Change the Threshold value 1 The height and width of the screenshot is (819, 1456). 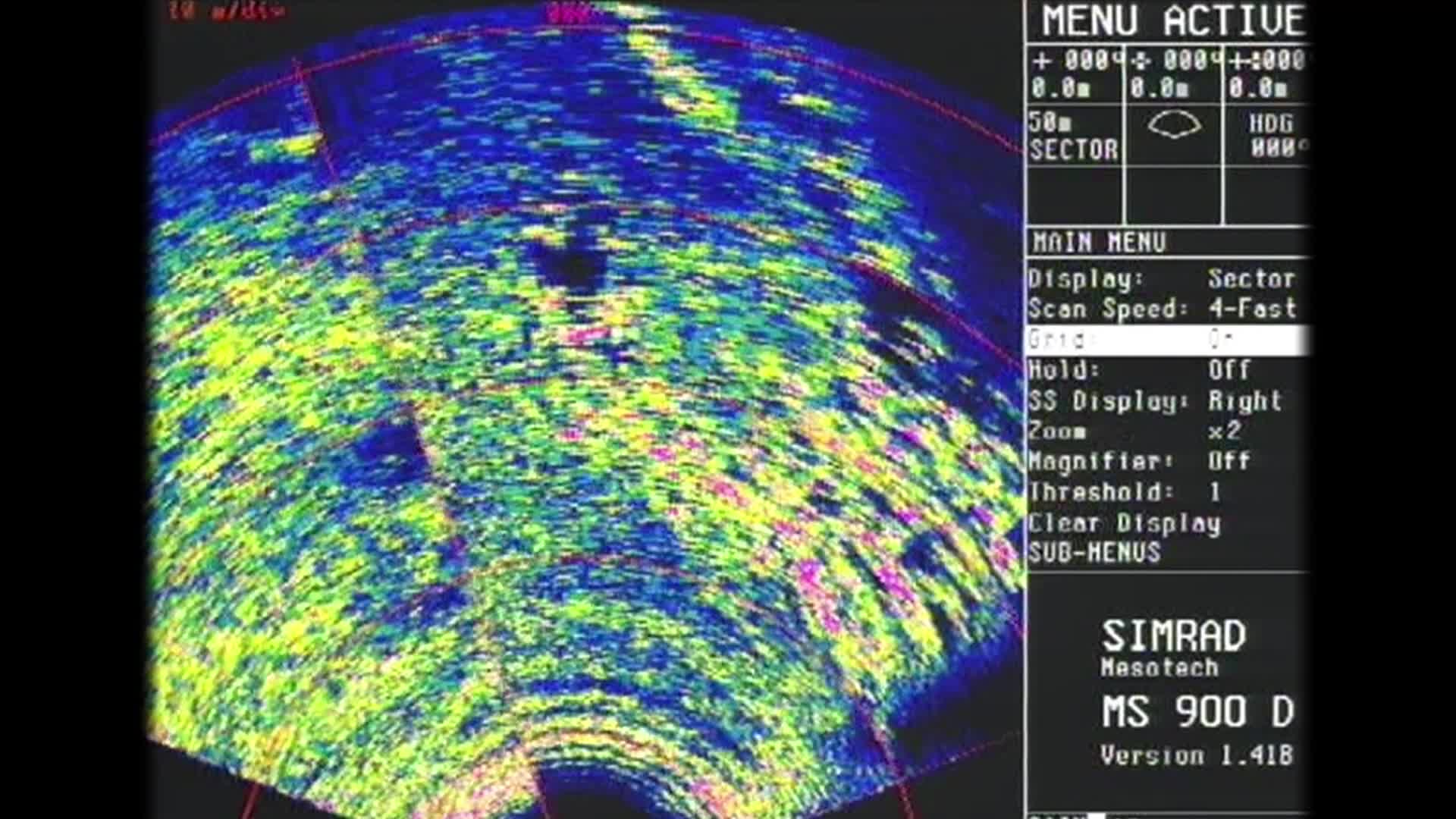pos(1168,492)
